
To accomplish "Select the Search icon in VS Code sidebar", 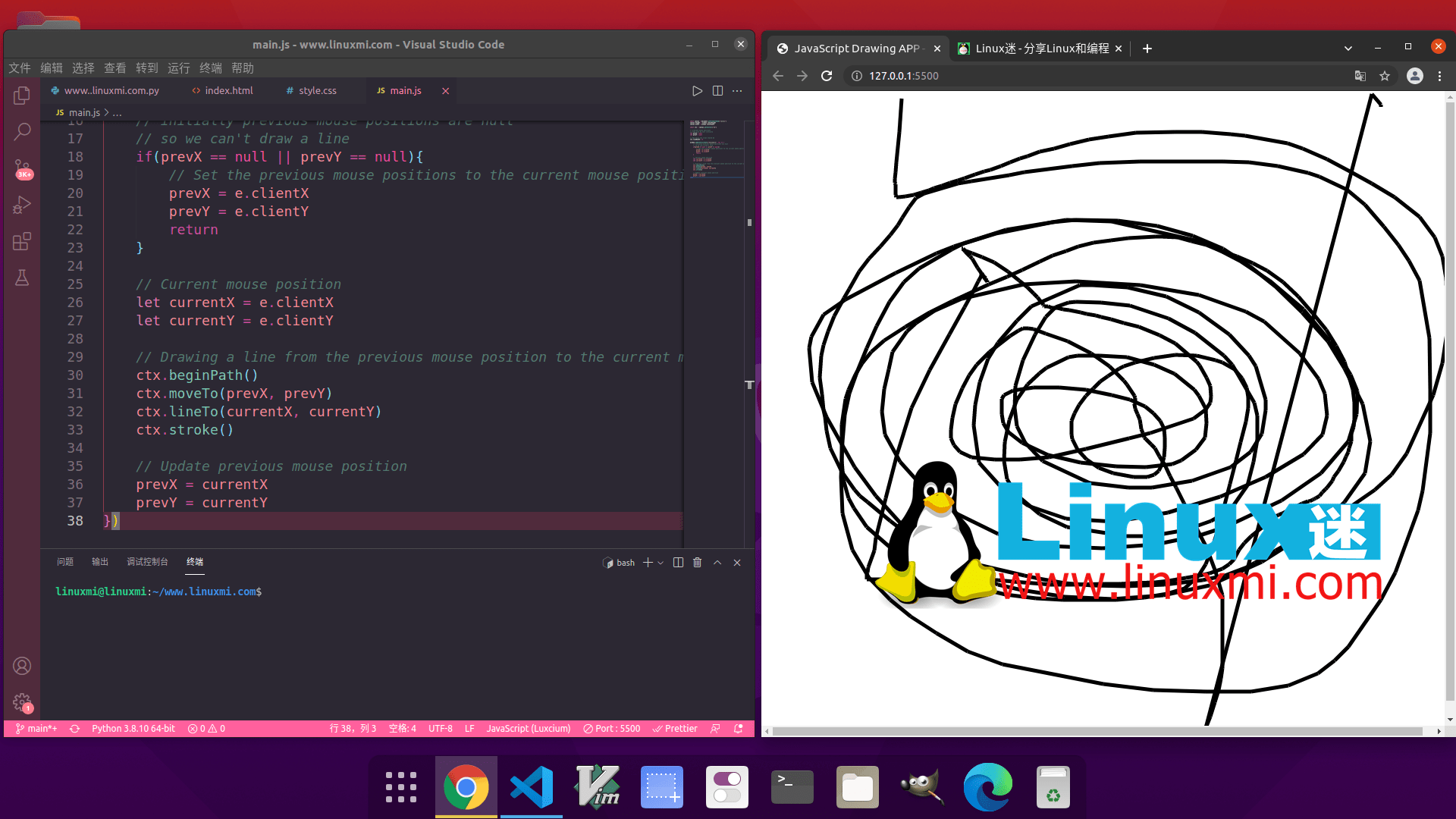I will pos(22,131).
